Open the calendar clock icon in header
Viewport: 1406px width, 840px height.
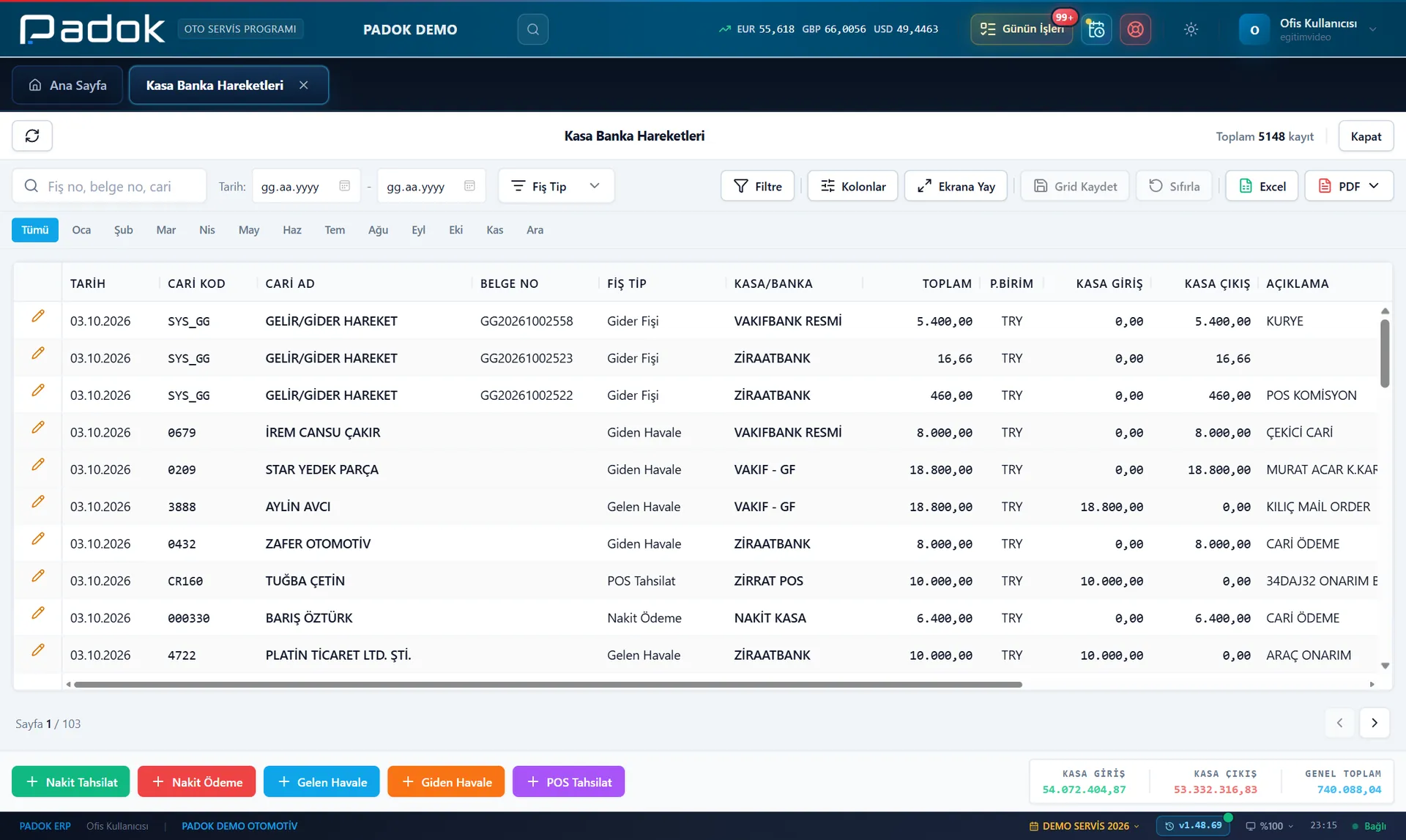click(1096, 29)
